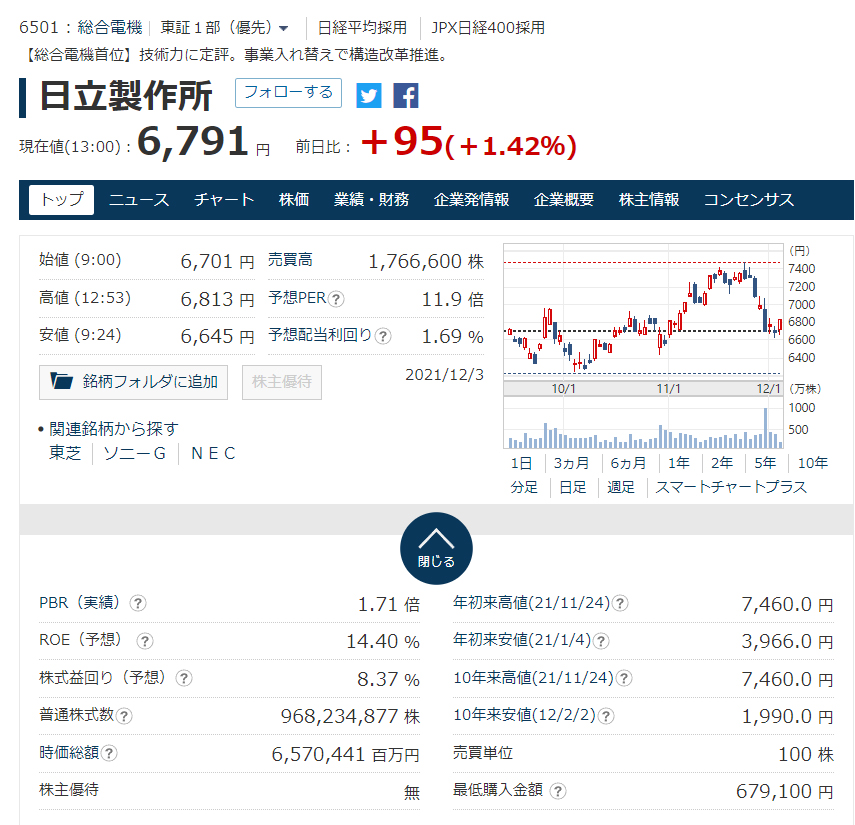Click 日立製作所 company name heading
Viewport: 855px width, 825px height.
[126, 97]
